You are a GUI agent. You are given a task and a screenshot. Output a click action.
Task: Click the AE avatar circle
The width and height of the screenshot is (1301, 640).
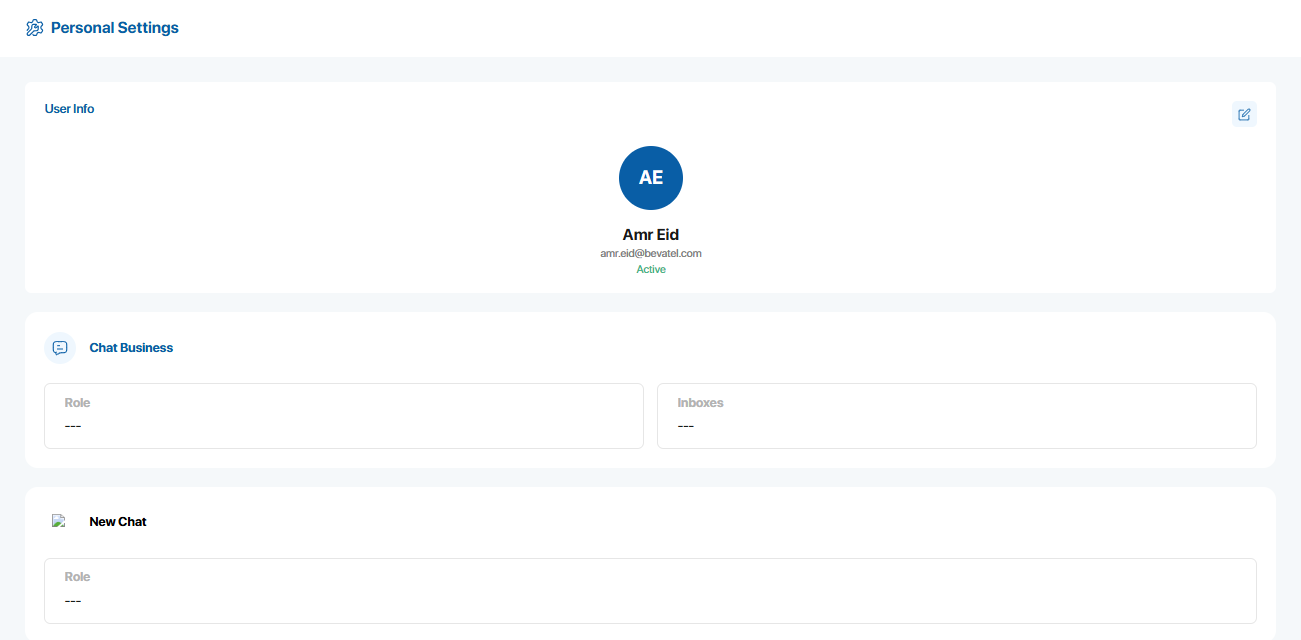(x=651, y=178)
